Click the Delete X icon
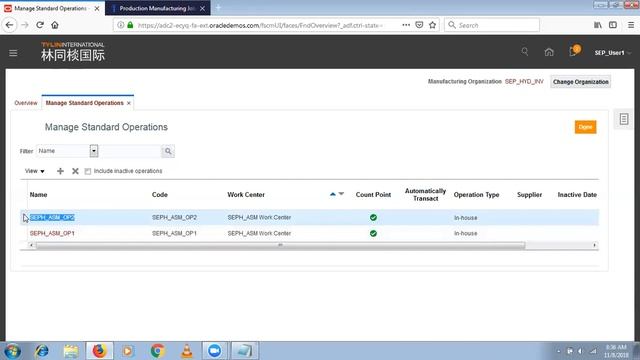 tap(75, 171)
